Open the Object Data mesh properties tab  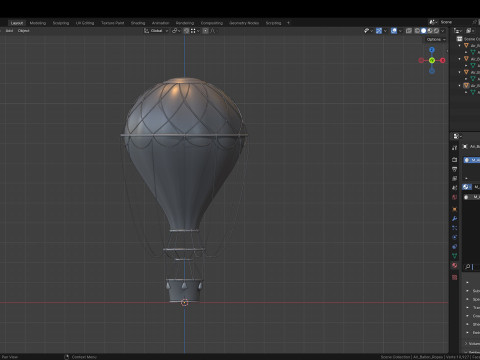[x=455, y=256]
